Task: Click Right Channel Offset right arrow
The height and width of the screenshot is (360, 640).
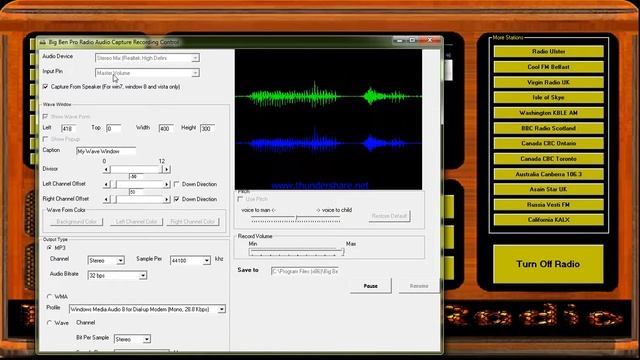Action: click(166, 200)
